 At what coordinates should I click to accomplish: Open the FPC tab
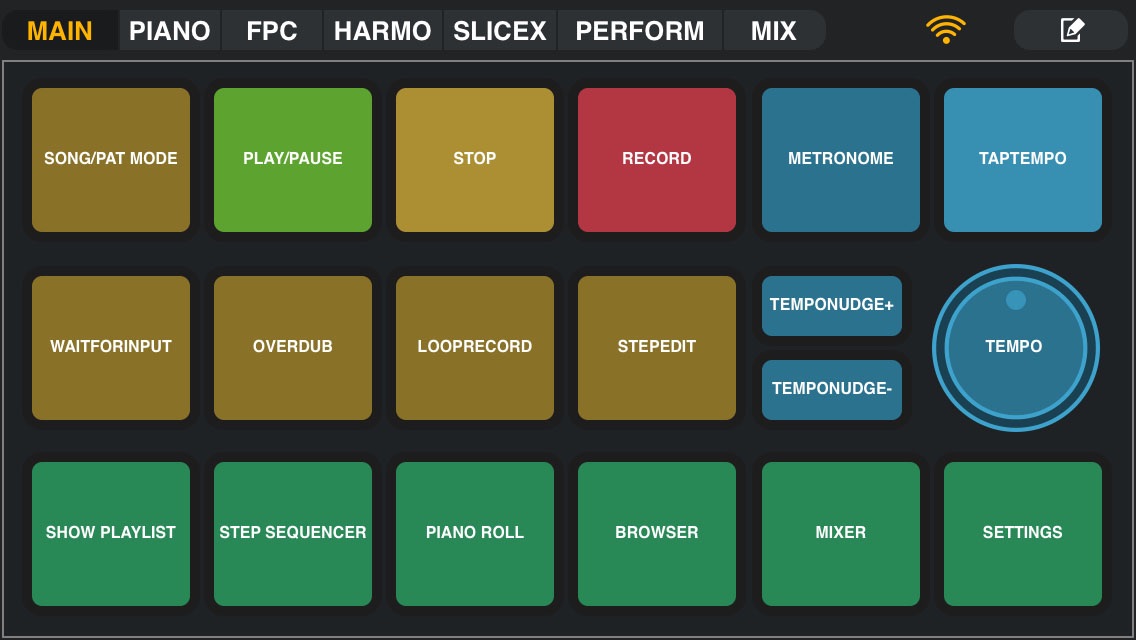pyautogui.click(x=272, y=31)
